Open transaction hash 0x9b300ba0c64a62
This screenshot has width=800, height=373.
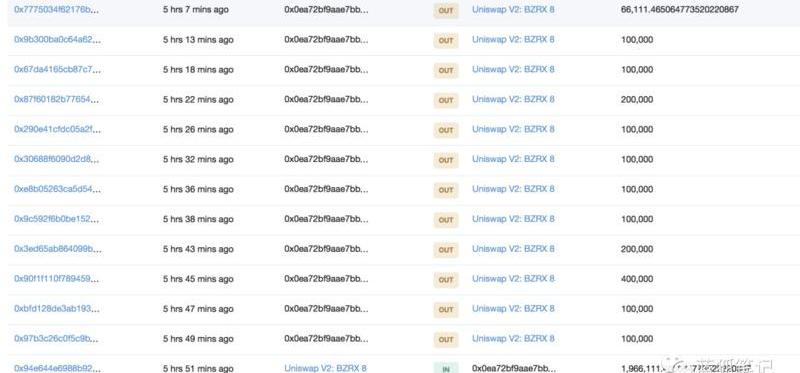pos(57,40)
